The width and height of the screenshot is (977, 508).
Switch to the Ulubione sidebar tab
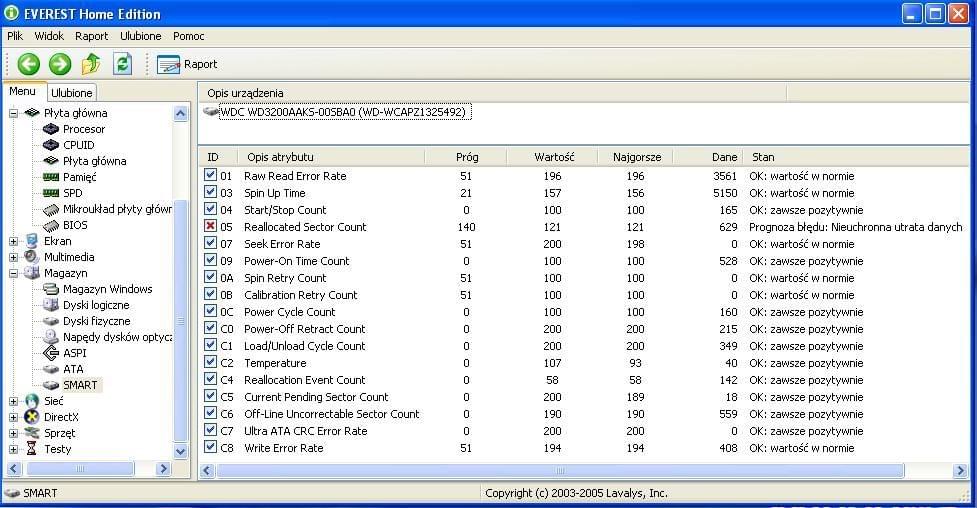tap(72, 93)
